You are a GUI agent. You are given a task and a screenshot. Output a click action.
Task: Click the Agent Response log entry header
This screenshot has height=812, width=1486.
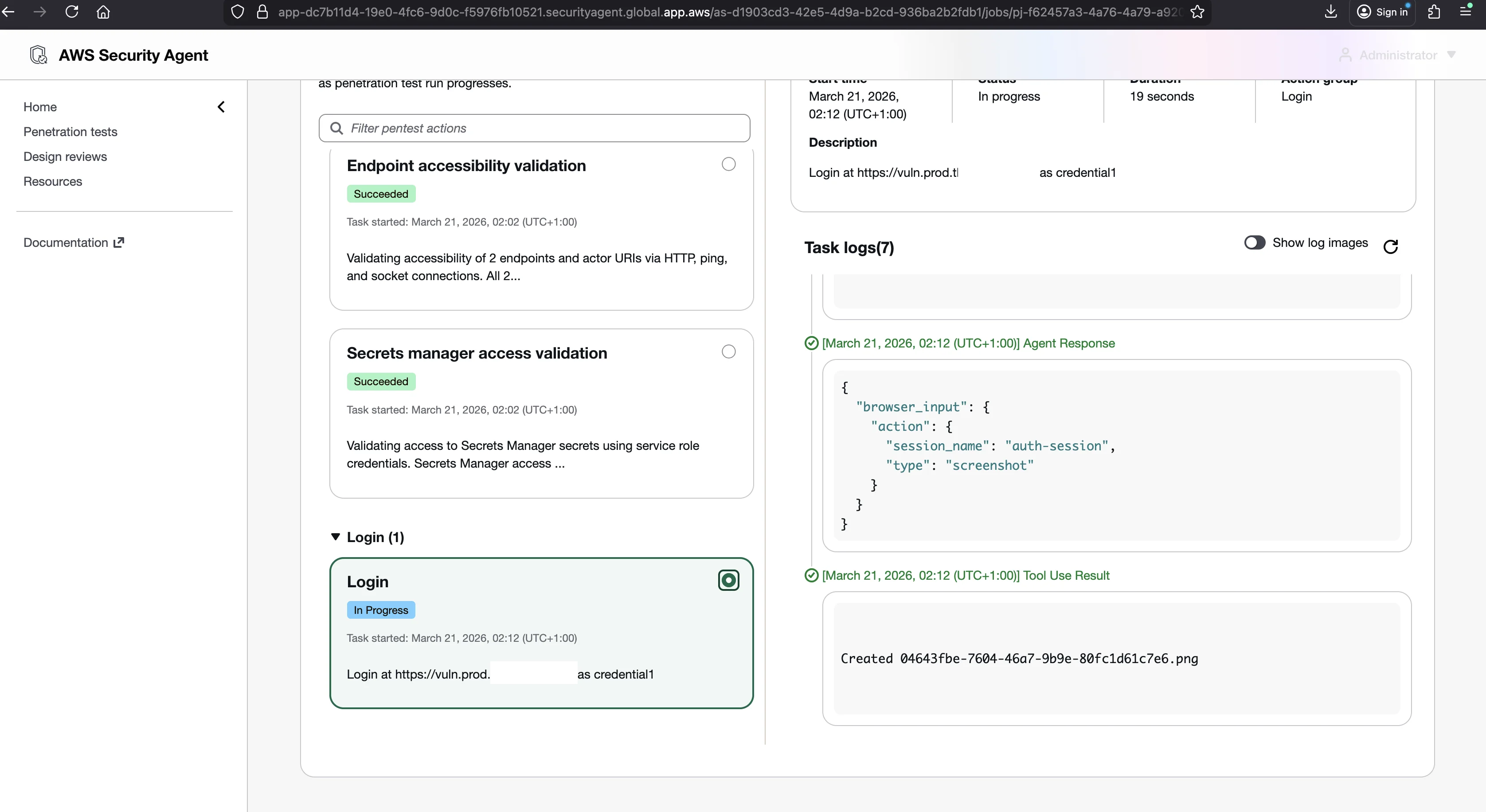(x=968, y=343)
